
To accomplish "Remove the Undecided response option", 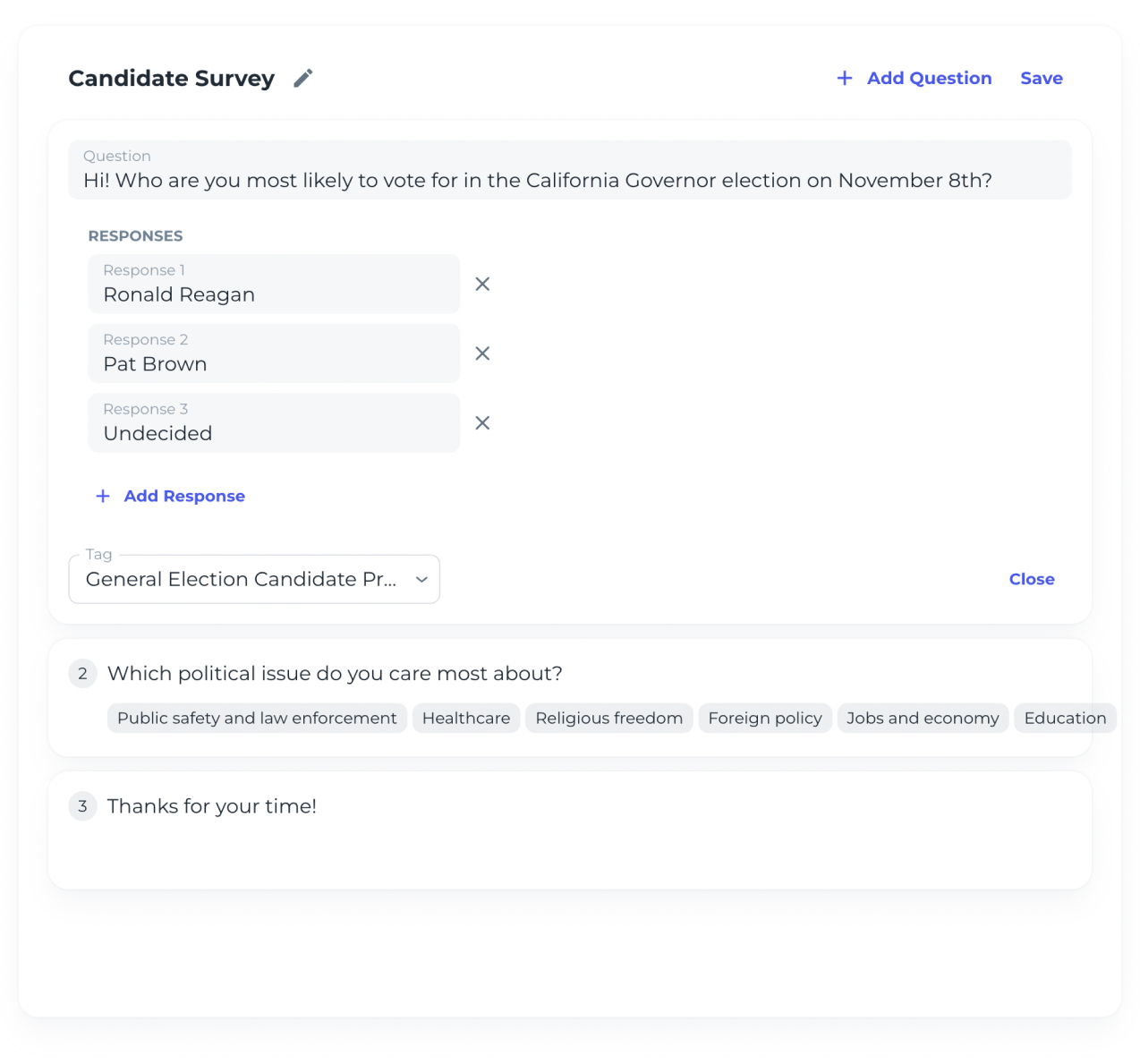I will pyautogui.click(x=482, y=423).
